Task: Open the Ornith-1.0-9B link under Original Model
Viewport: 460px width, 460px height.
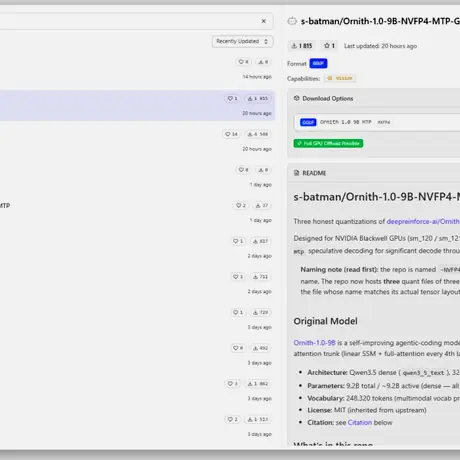Action: 314,343
